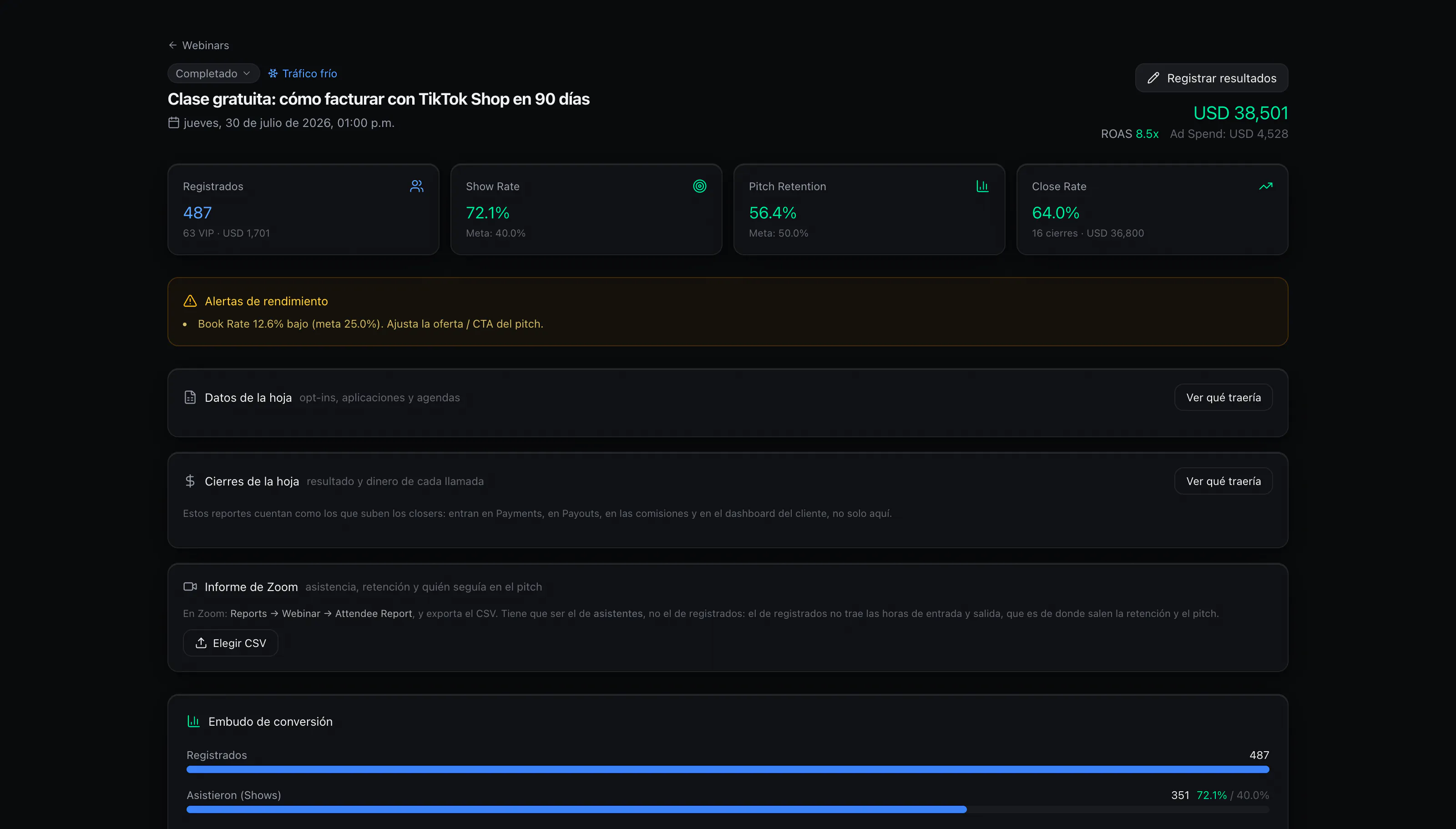1456x829 pixels.
Task: Click the Embudo de conversión heading
Action: 270,721
